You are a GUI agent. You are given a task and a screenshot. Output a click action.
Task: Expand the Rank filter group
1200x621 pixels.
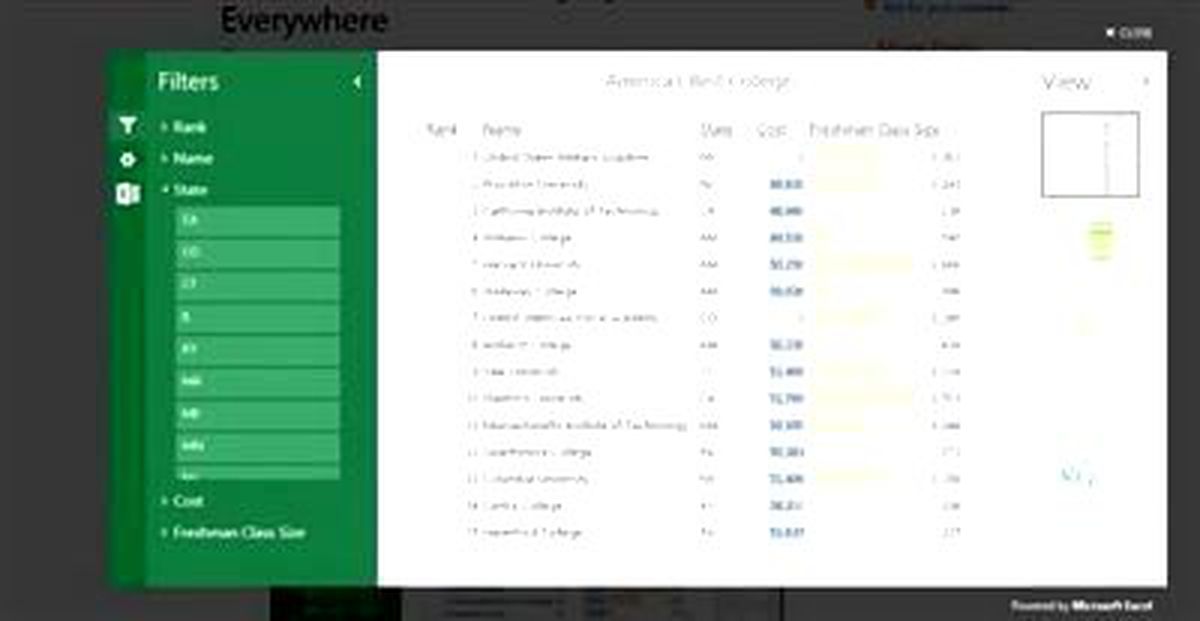[x=184, y=127]
